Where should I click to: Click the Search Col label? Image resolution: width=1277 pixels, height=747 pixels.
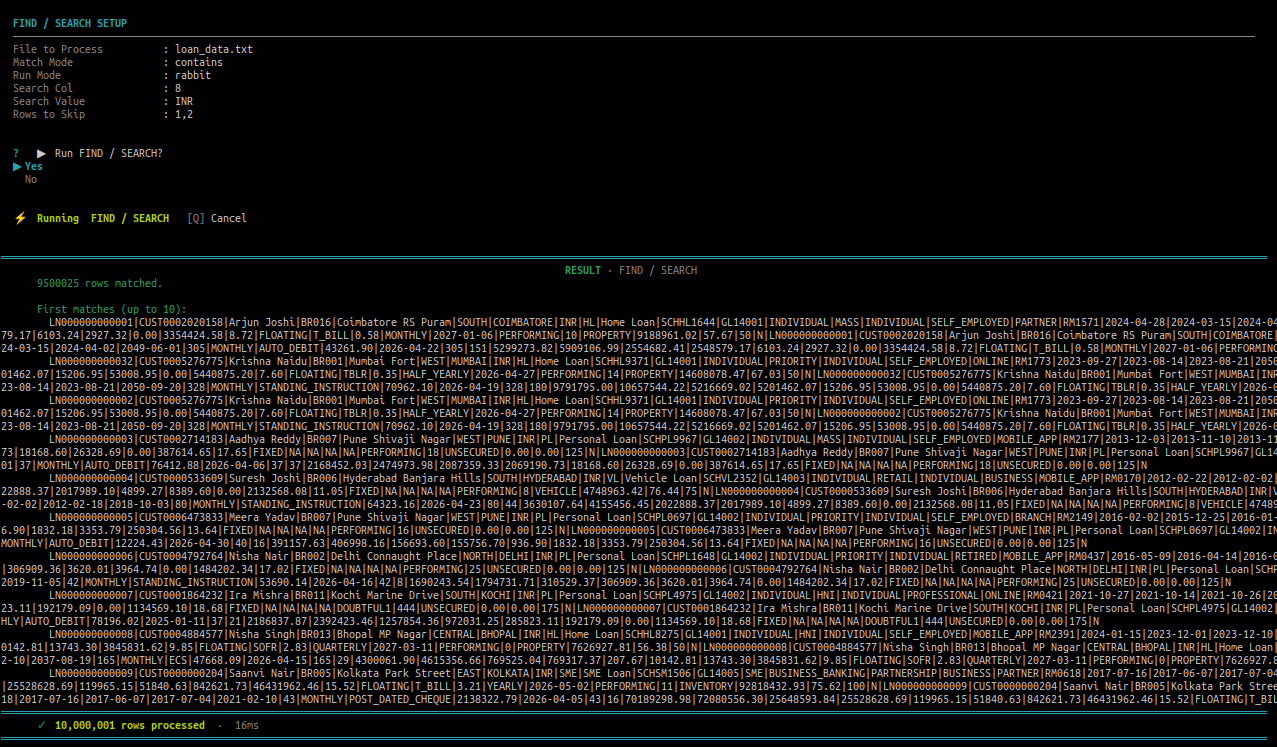point(41,88)
